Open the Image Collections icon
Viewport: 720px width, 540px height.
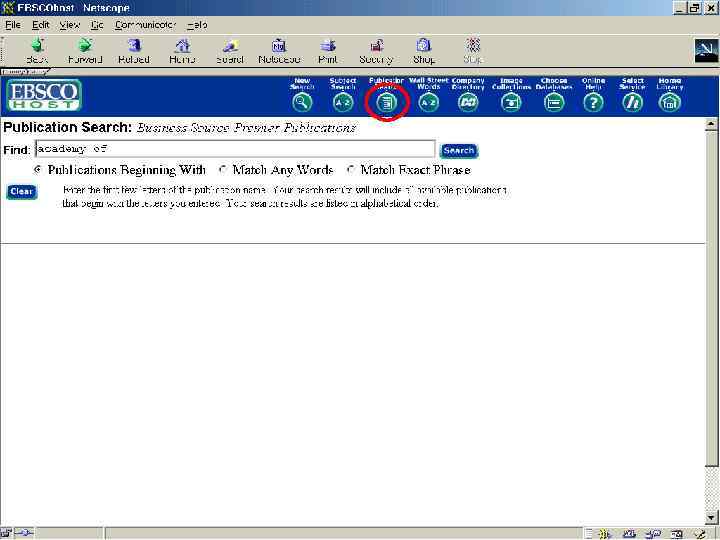point(511,102)
